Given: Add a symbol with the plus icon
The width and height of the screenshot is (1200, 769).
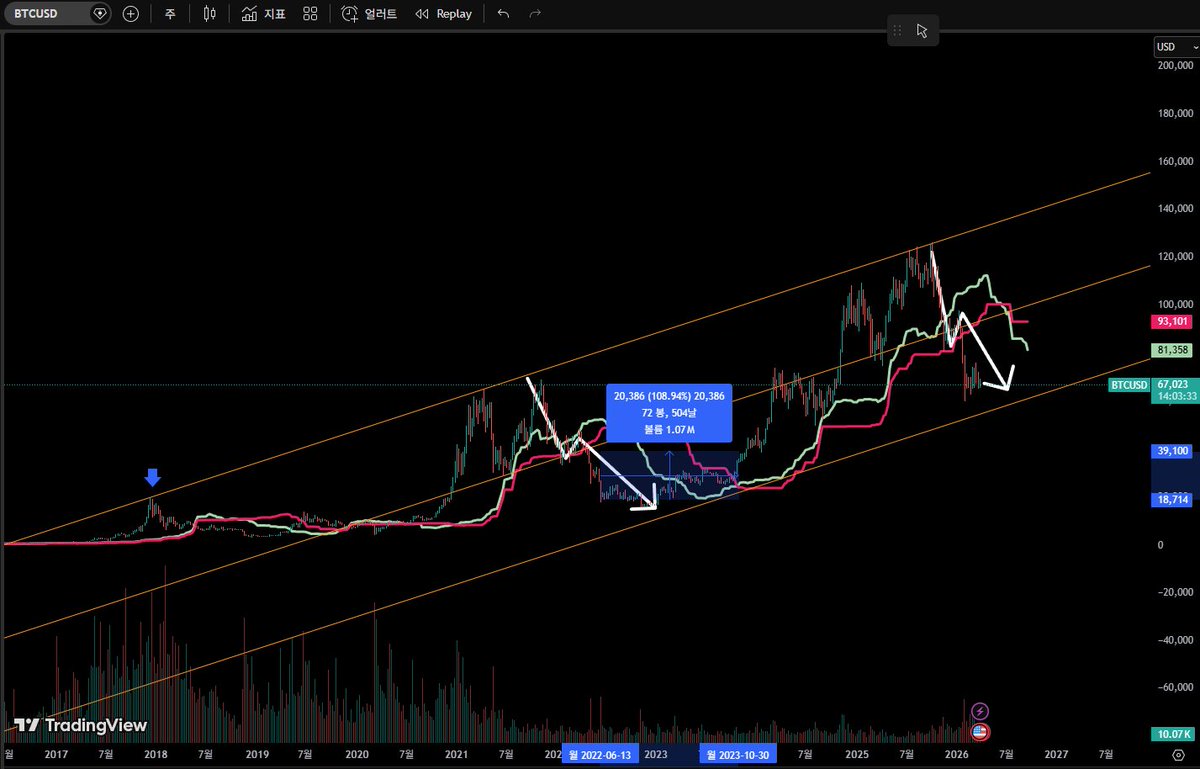Looking at the screenshot, I should pyautogui.click(x=131, y=14).
